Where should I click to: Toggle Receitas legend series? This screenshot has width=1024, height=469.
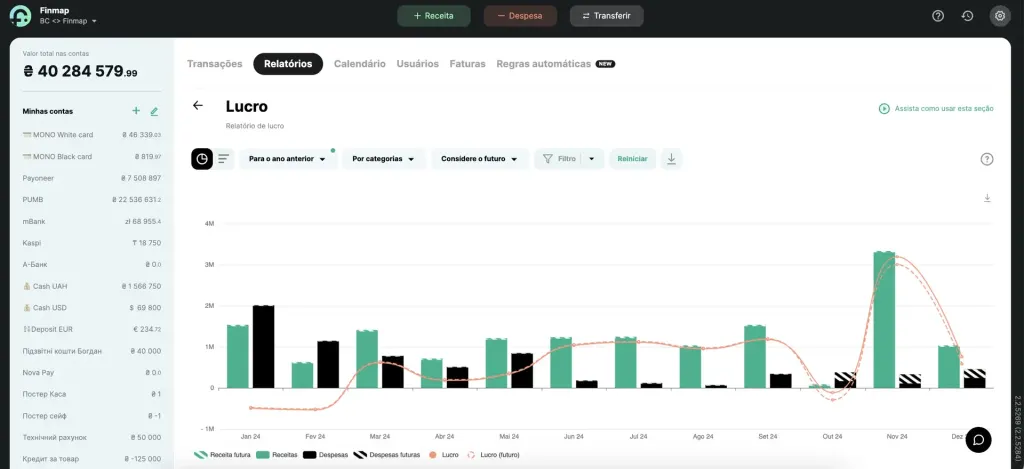(x=276, y=455)
